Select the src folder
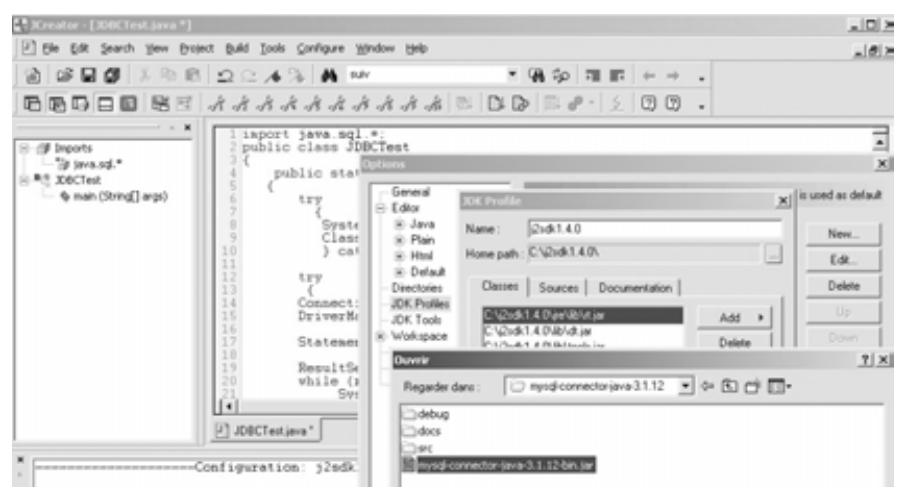This screenshot has height=494, width=907. click(x=418, y=448)
